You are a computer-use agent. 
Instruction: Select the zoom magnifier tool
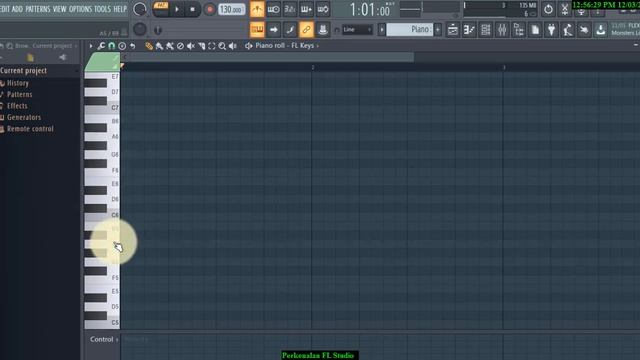click(x=222, y=46)
